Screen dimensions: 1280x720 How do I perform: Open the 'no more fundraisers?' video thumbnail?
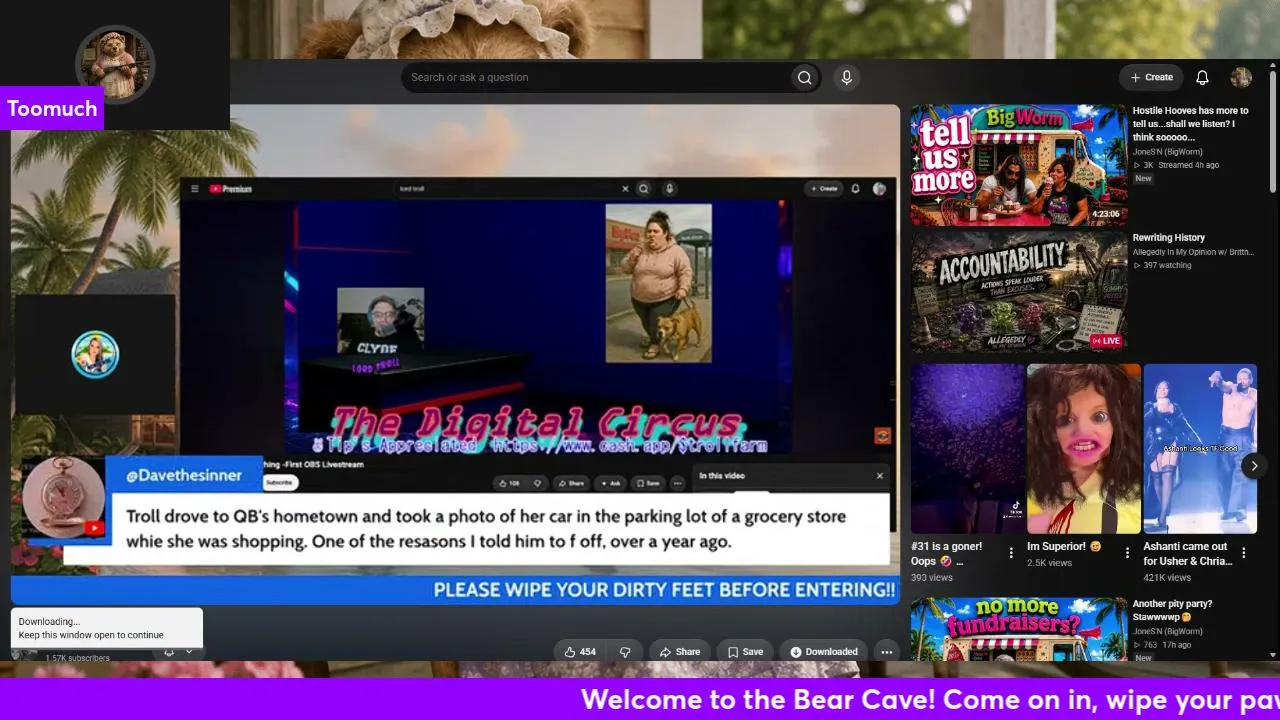coord(1018,629)
